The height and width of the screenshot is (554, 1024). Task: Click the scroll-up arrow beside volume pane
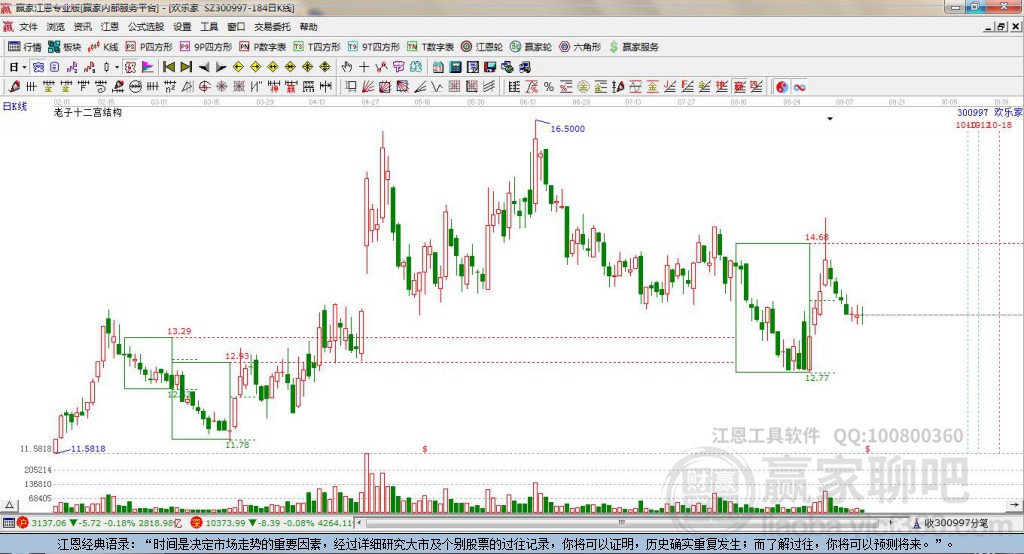(9, 505)
